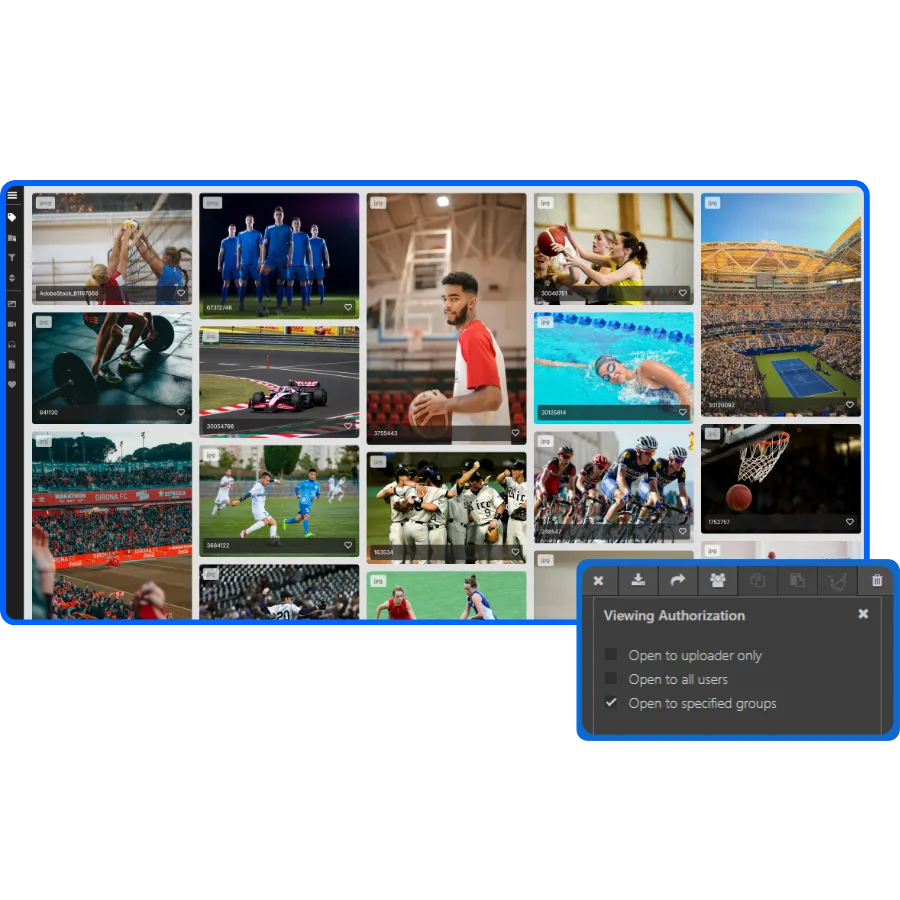Open favorites via sidebar heart icon

pyautogui.click(x=12, y=384)
